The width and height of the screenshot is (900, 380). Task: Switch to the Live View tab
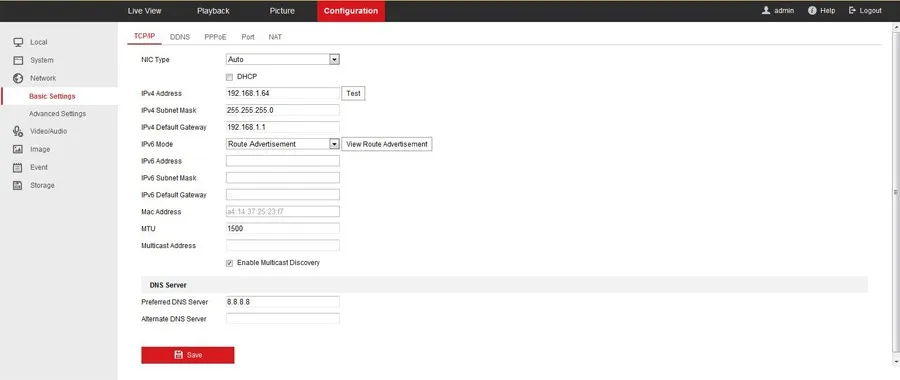coord(145,11)
